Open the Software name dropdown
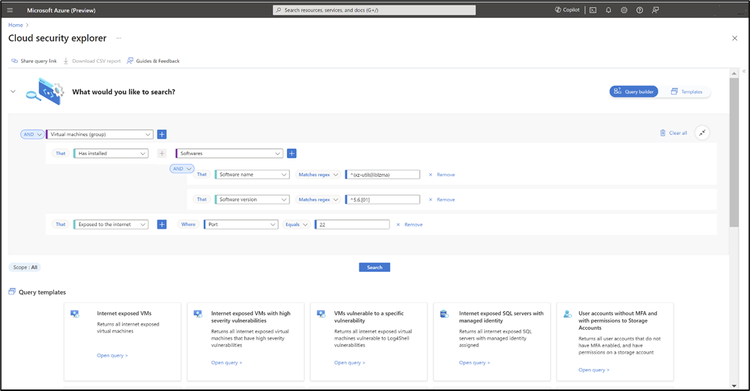The width and height of the screenshot is (750, 391). [252, 175]
